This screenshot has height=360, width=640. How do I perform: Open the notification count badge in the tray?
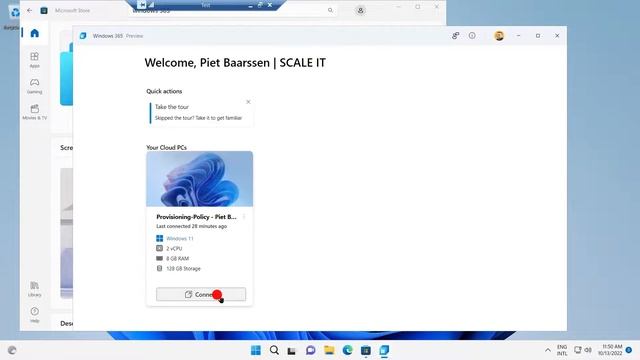[x=629, y=350]
